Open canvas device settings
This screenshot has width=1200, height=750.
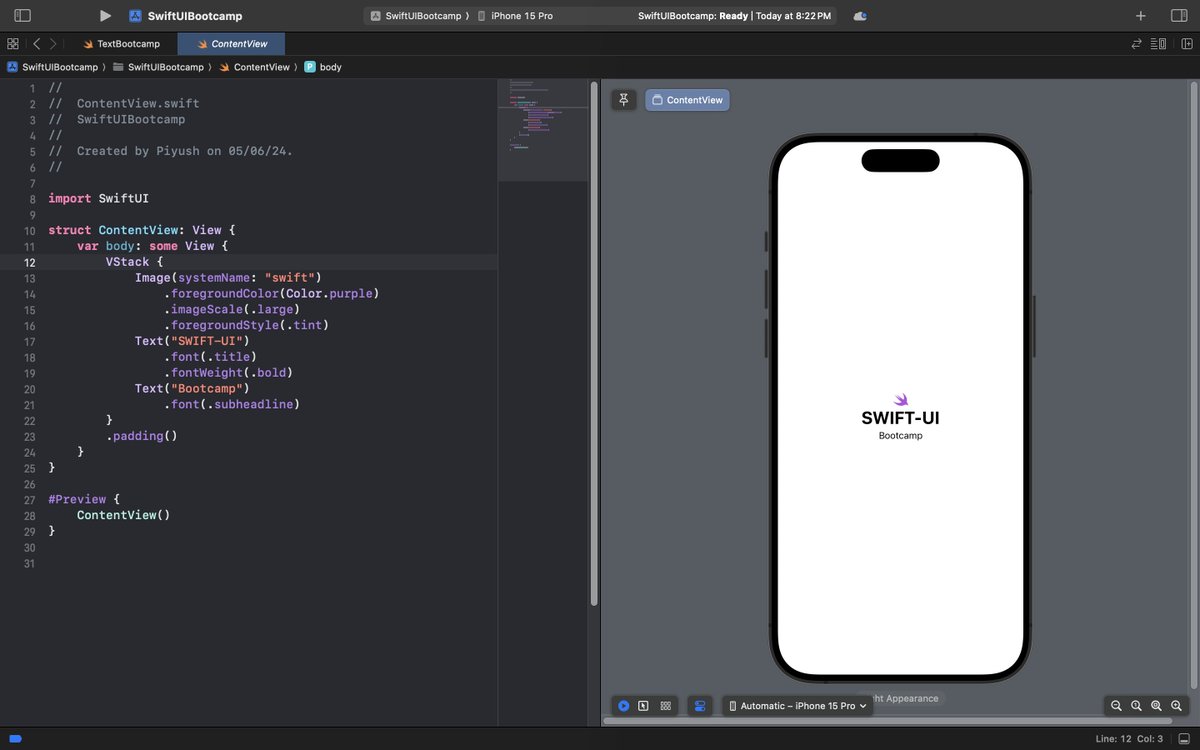tap(700, 705)
